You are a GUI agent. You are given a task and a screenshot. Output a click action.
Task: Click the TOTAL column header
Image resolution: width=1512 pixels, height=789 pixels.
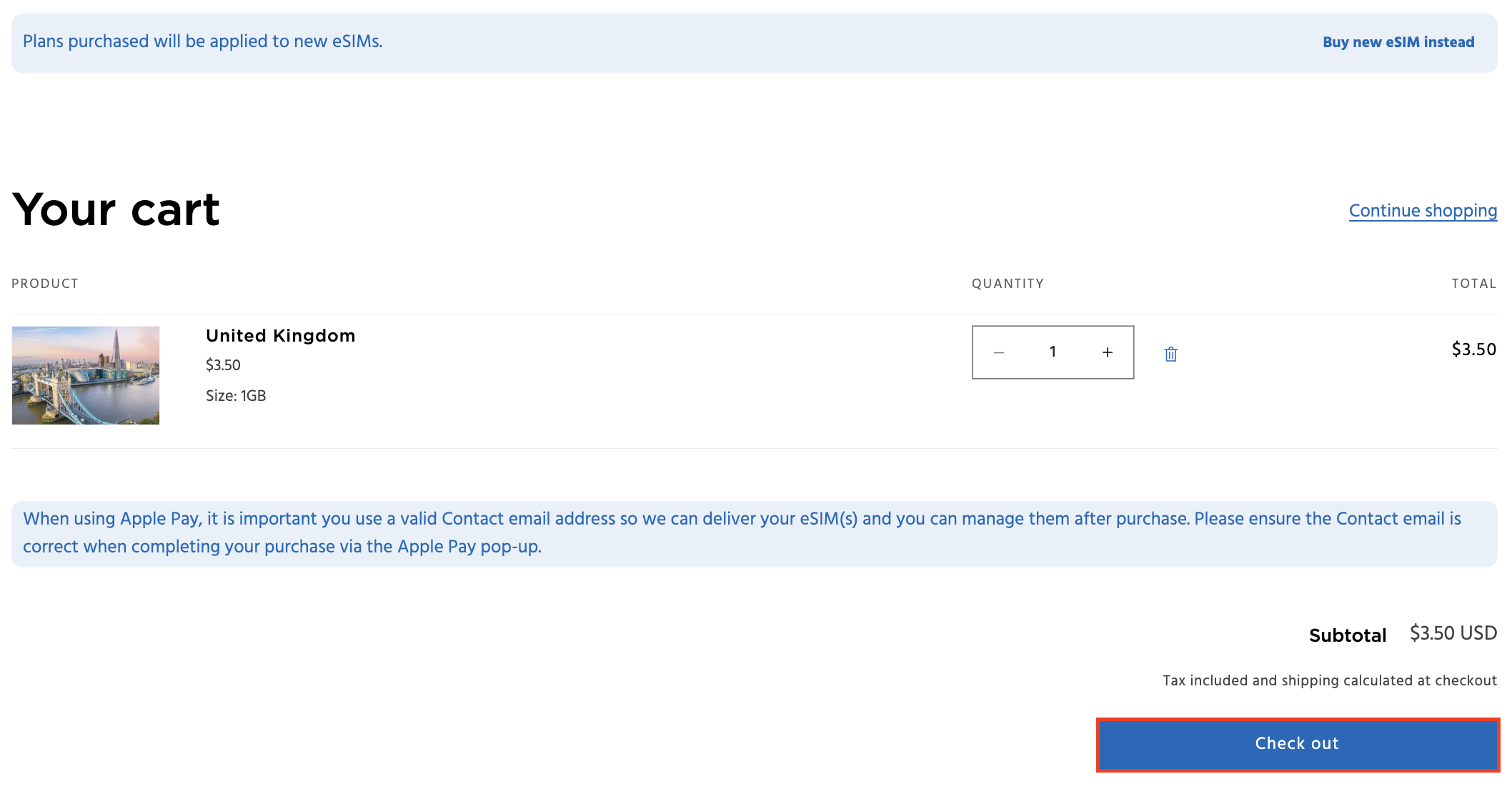[1473, 283]
